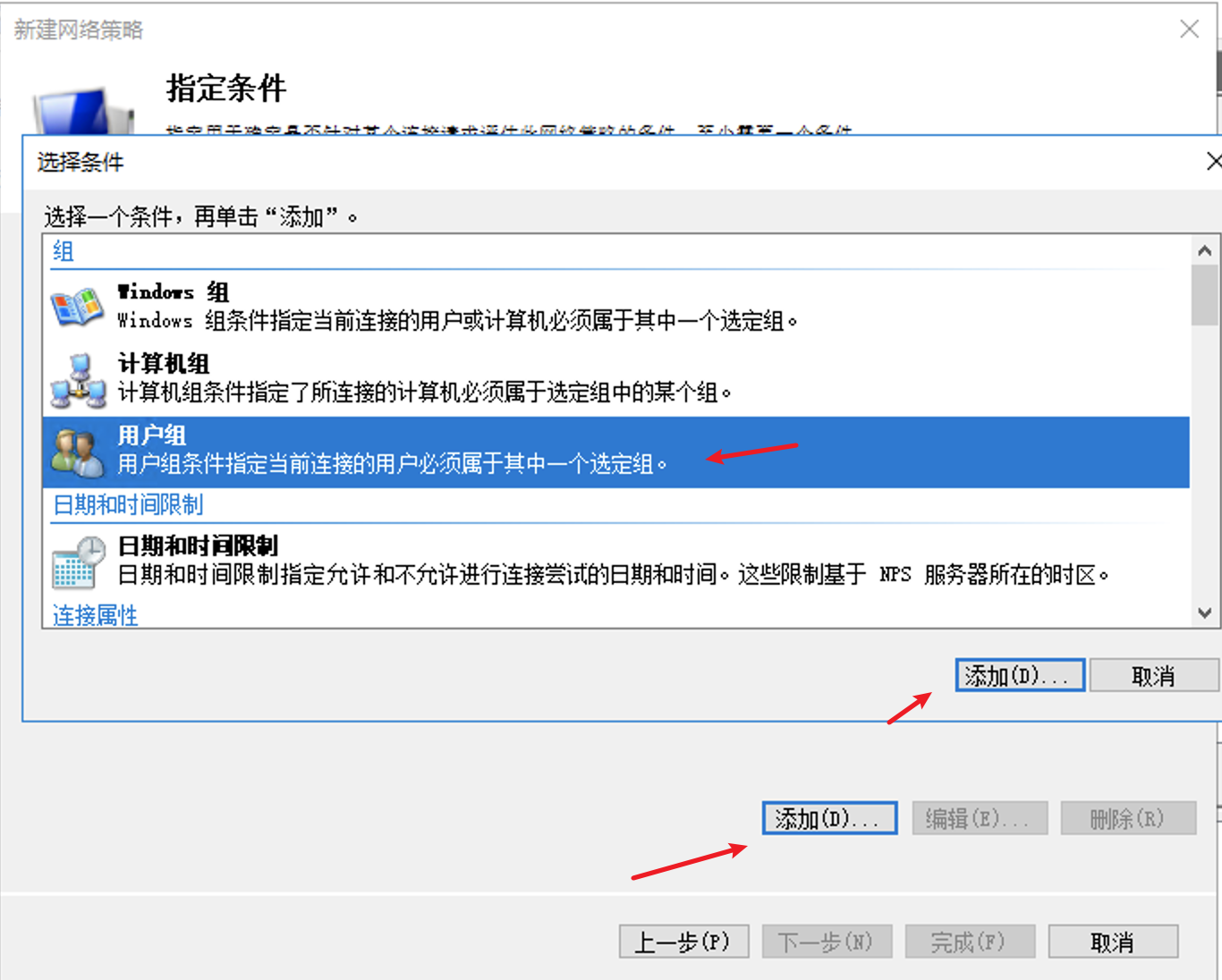
Task: Cancel the 选择条件 dialog
Action: pos(1154,676)
